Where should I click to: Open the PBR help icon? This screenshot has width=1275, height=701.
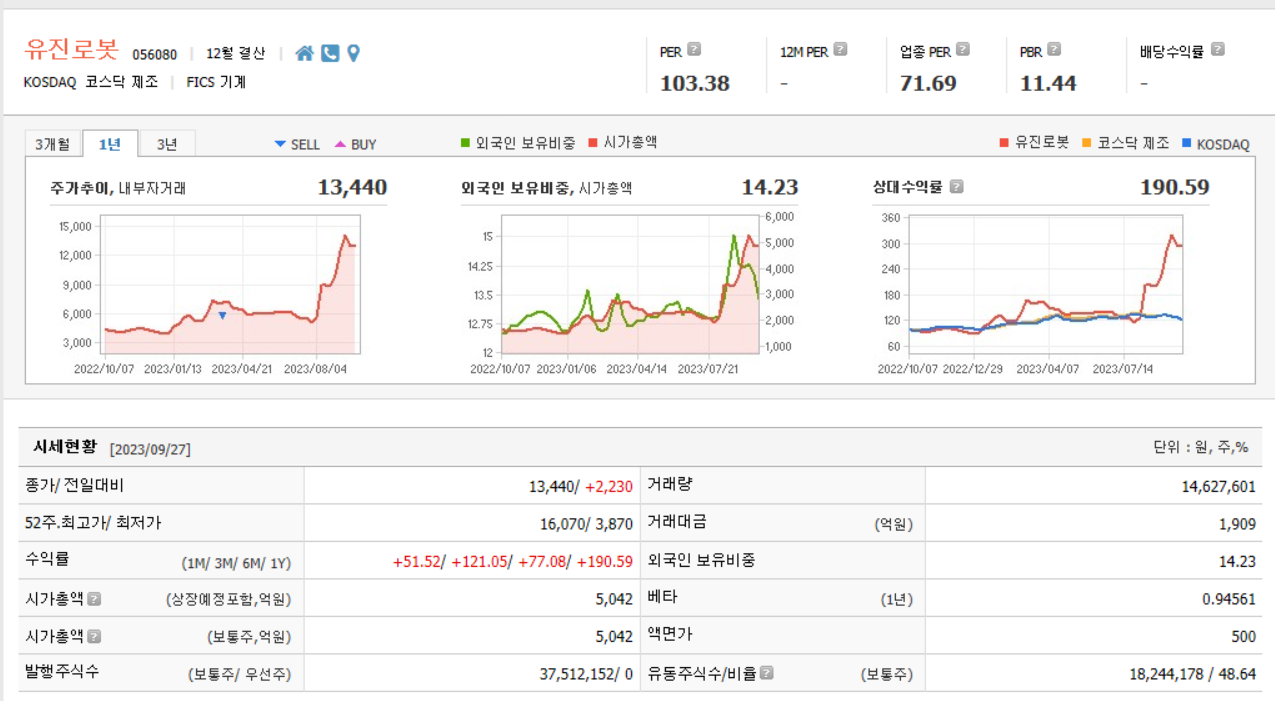point(1054,49)
